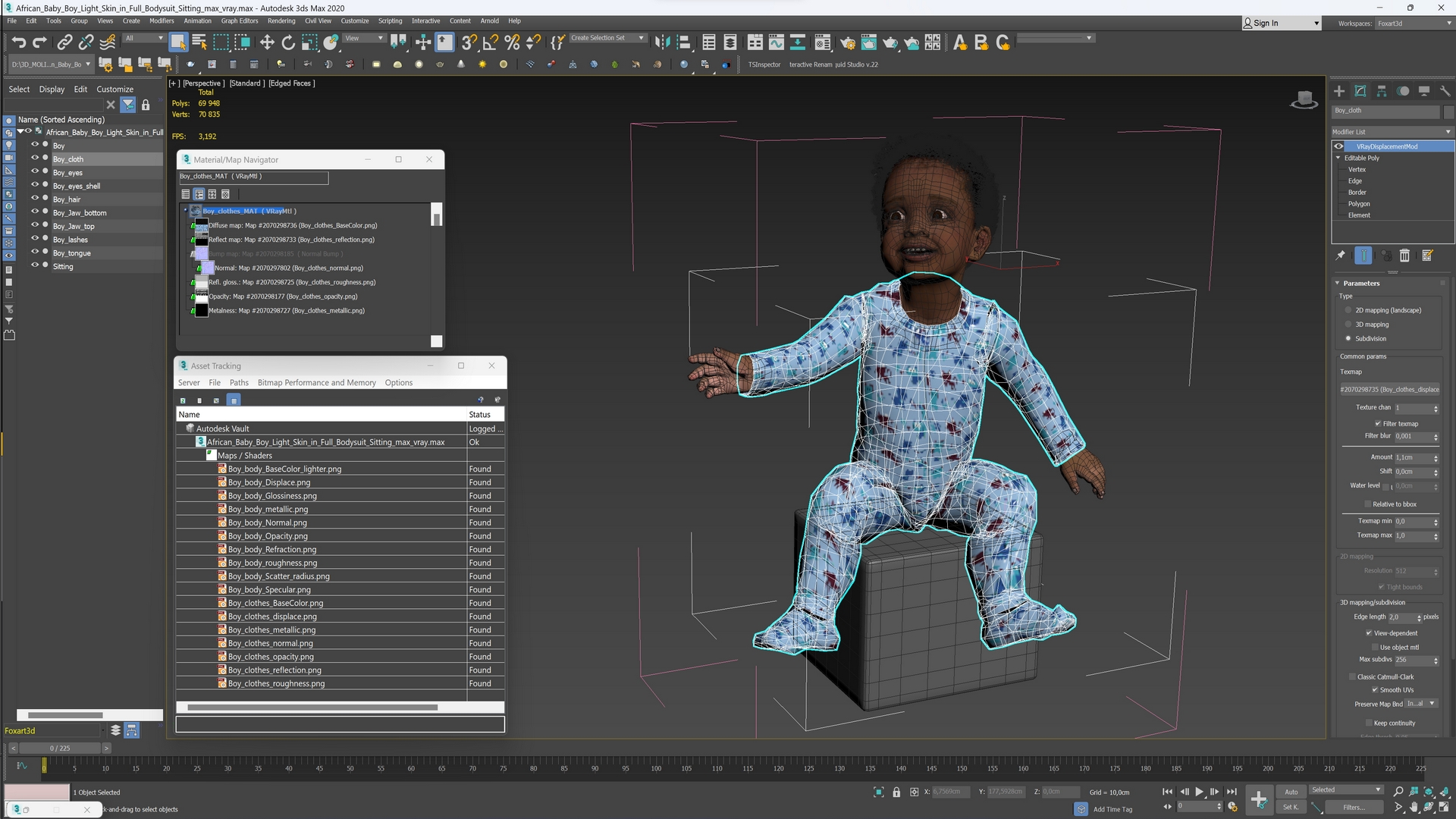1456x819 pixels.
Task: Toggle Show End Result in modifier stack
Action: [1363, 256]
